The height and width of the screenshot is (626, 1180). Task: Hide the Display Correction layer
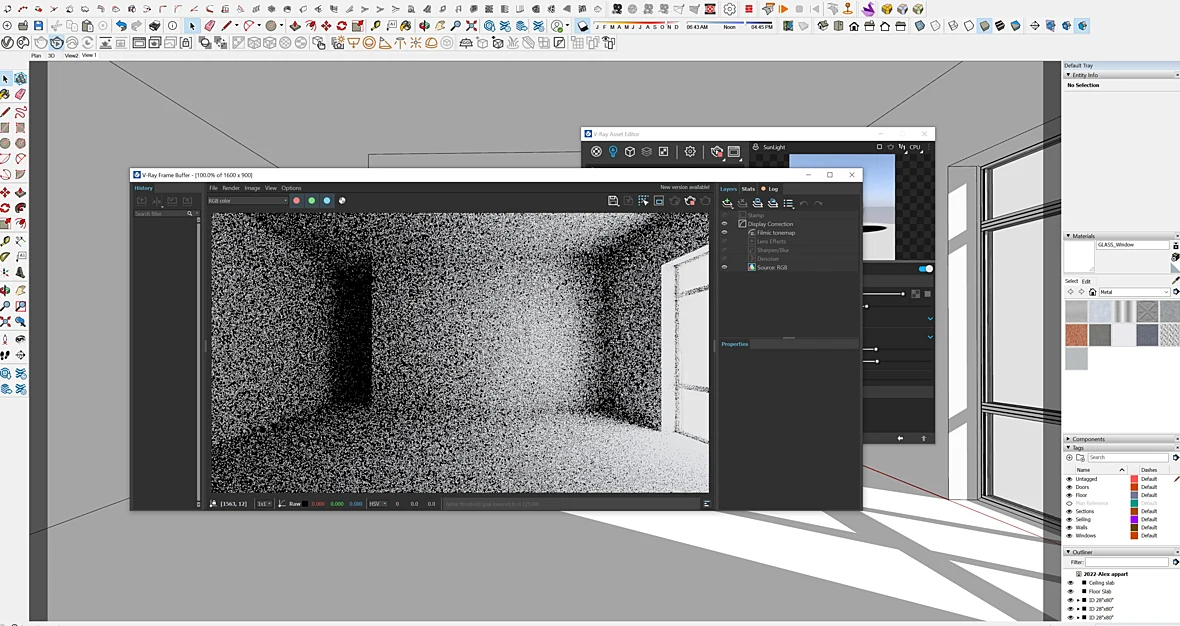click(x=724, y=223)
